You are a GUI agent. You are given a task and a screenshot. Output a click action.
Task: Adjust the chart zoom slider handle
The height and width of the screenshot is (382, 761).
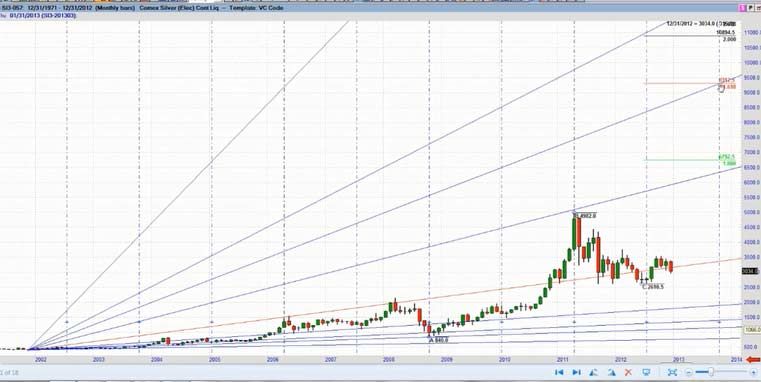(x=711, y=372)
